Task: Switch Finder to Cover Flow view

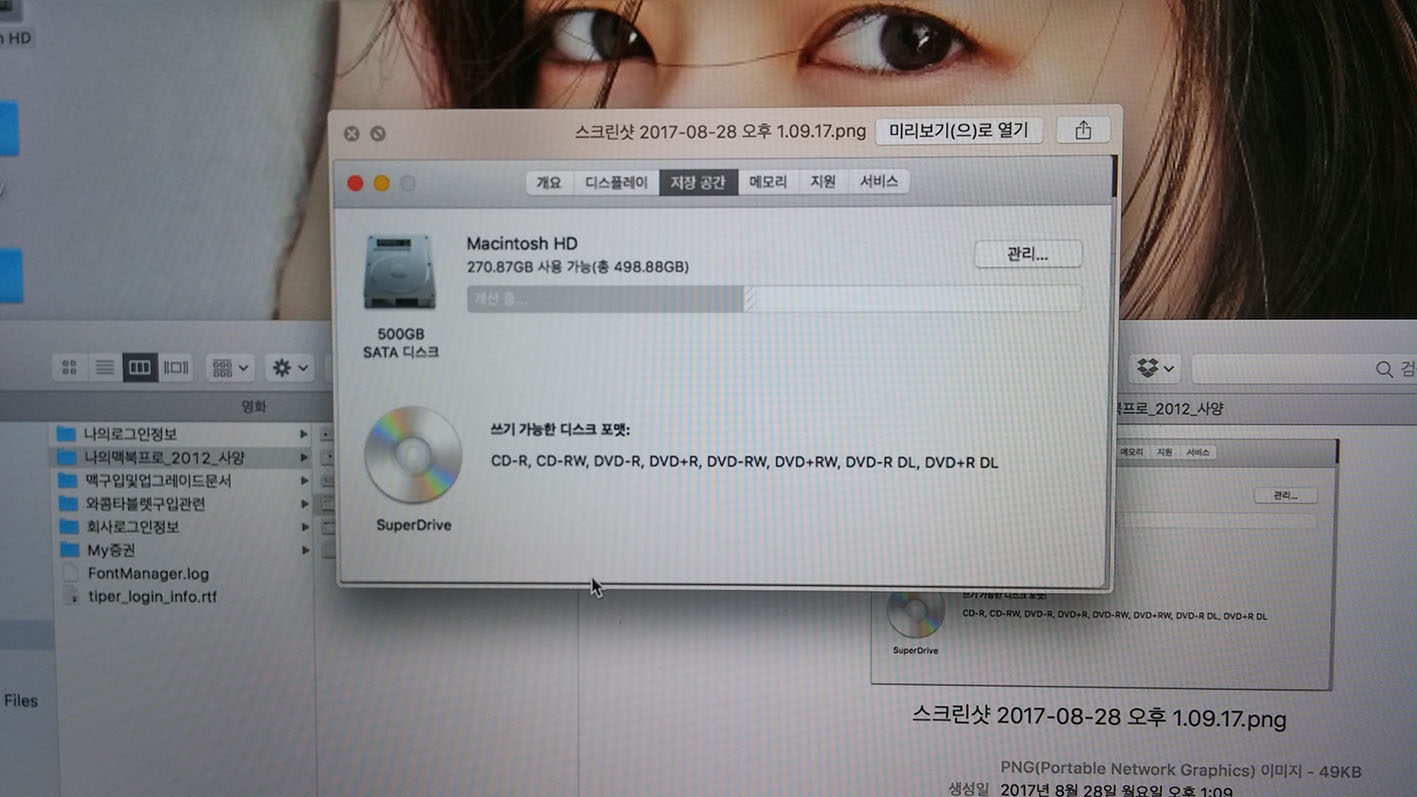Action: coord(176,368)
